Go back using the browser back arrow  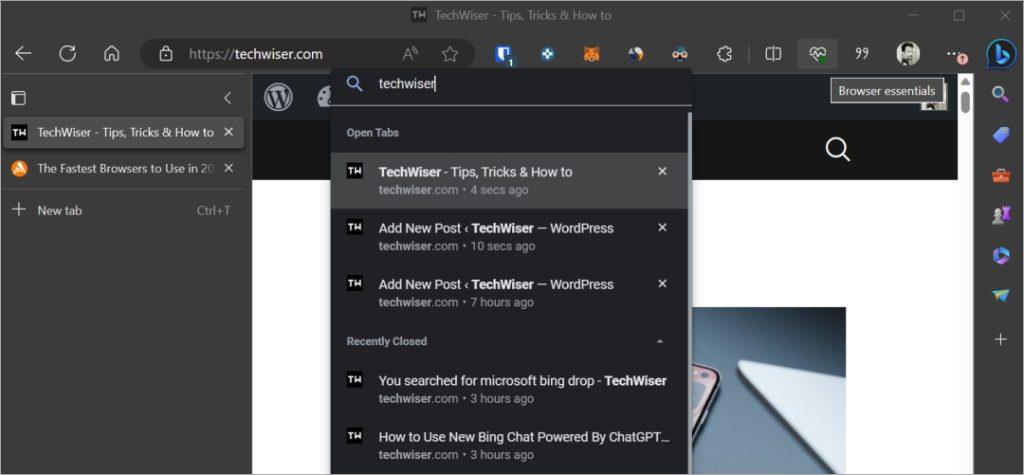tap(24, 54)
